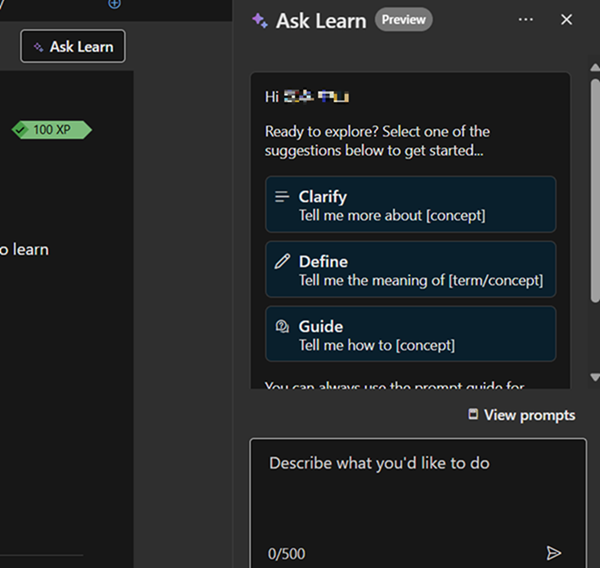Select the Guide suggestion card
This screenshot has height=568, width=600.
tap(411, 334)
